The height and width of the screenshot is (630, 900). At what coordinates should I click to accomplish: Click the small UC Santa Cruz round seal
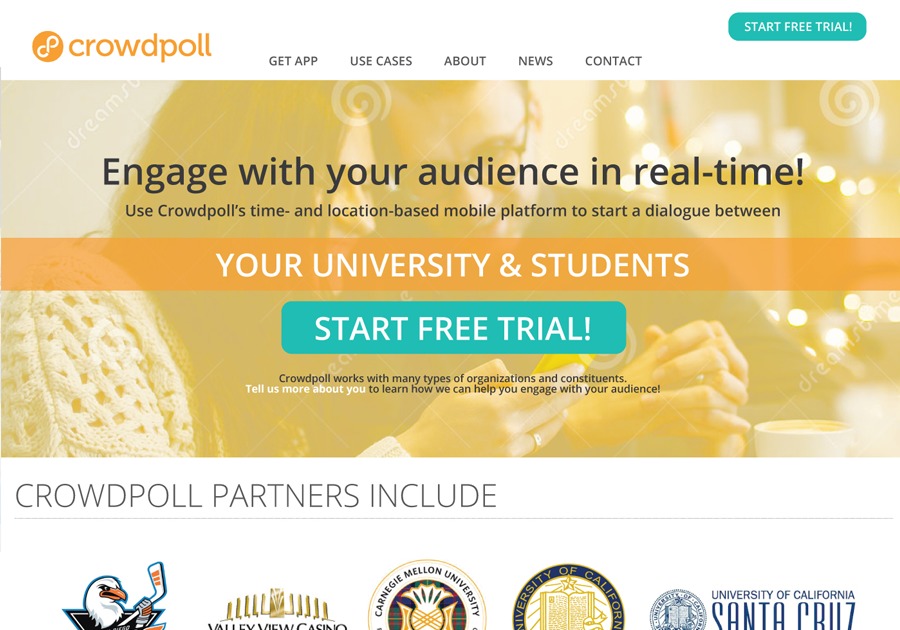pyautogui.click(x=678, y=610)
